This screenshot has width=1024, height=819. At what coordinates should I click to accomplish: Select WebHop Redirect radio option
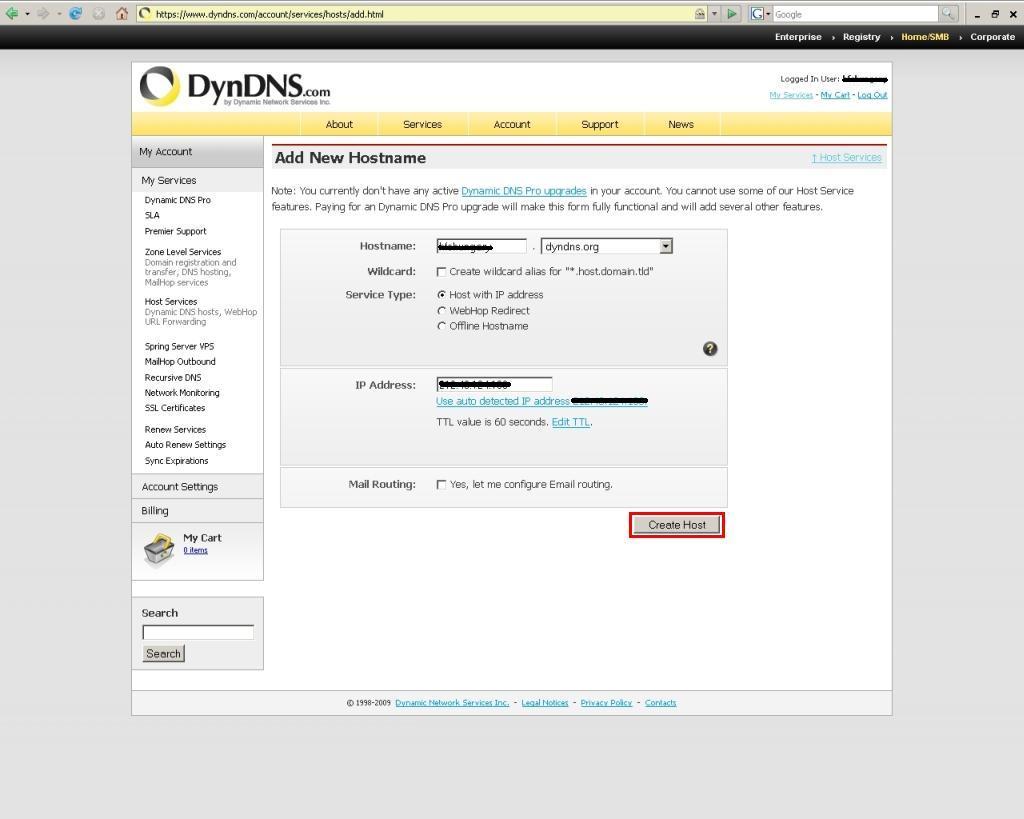click(x=441, y=311)
